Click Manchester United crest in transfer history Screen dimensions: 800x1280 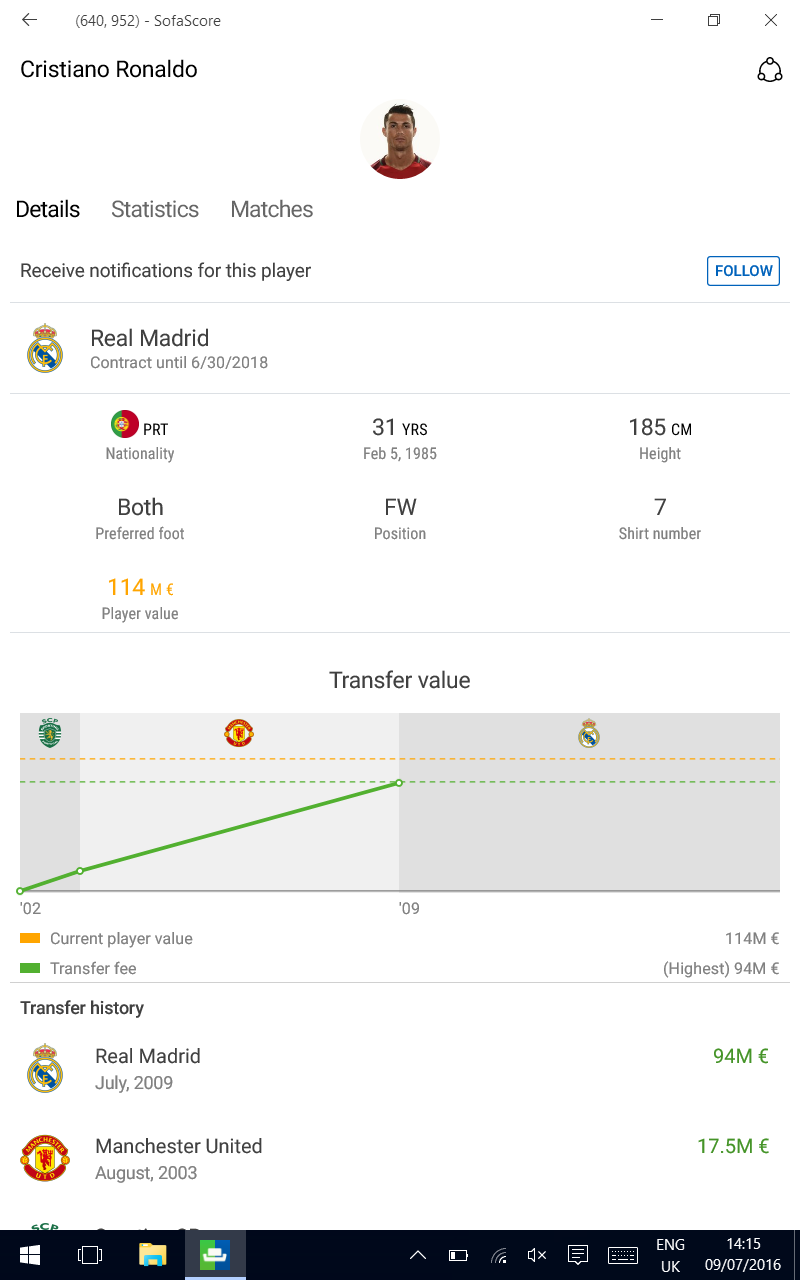45,1159
